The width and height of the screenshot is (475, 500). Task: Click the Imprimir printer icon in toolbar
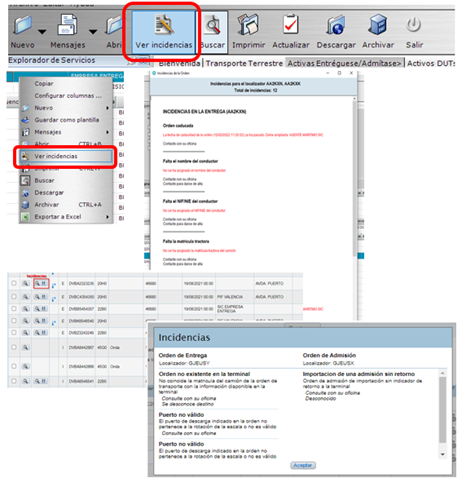click(248, 24)
